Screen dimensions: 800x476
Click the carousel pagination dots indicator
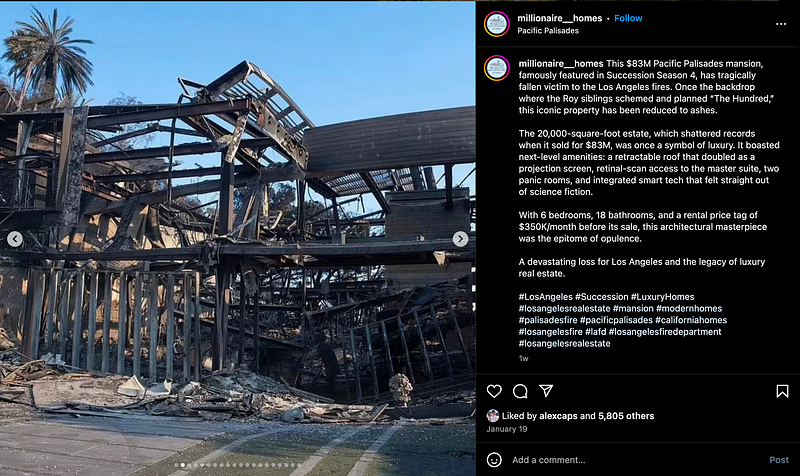point(237,465)
